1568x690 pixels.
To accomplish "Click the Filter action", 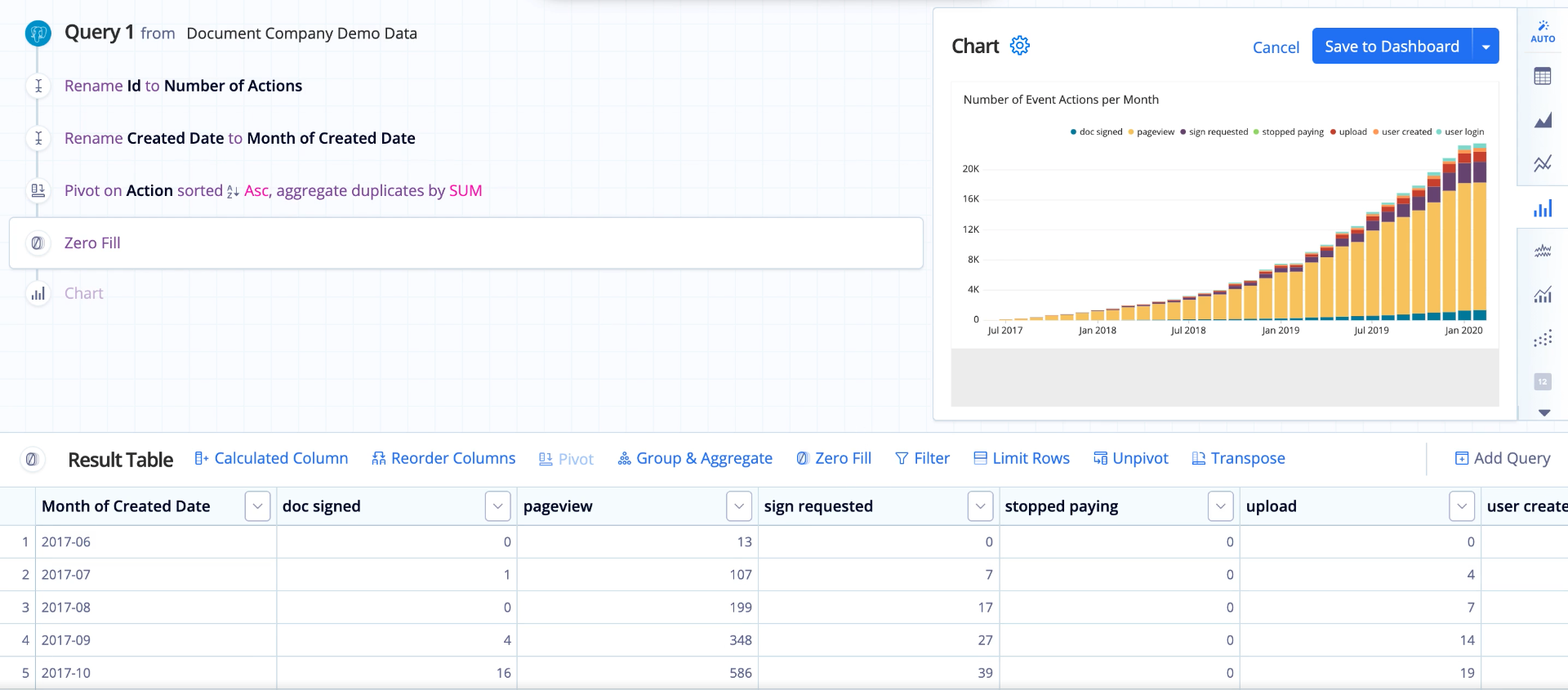I will point(923,458).
